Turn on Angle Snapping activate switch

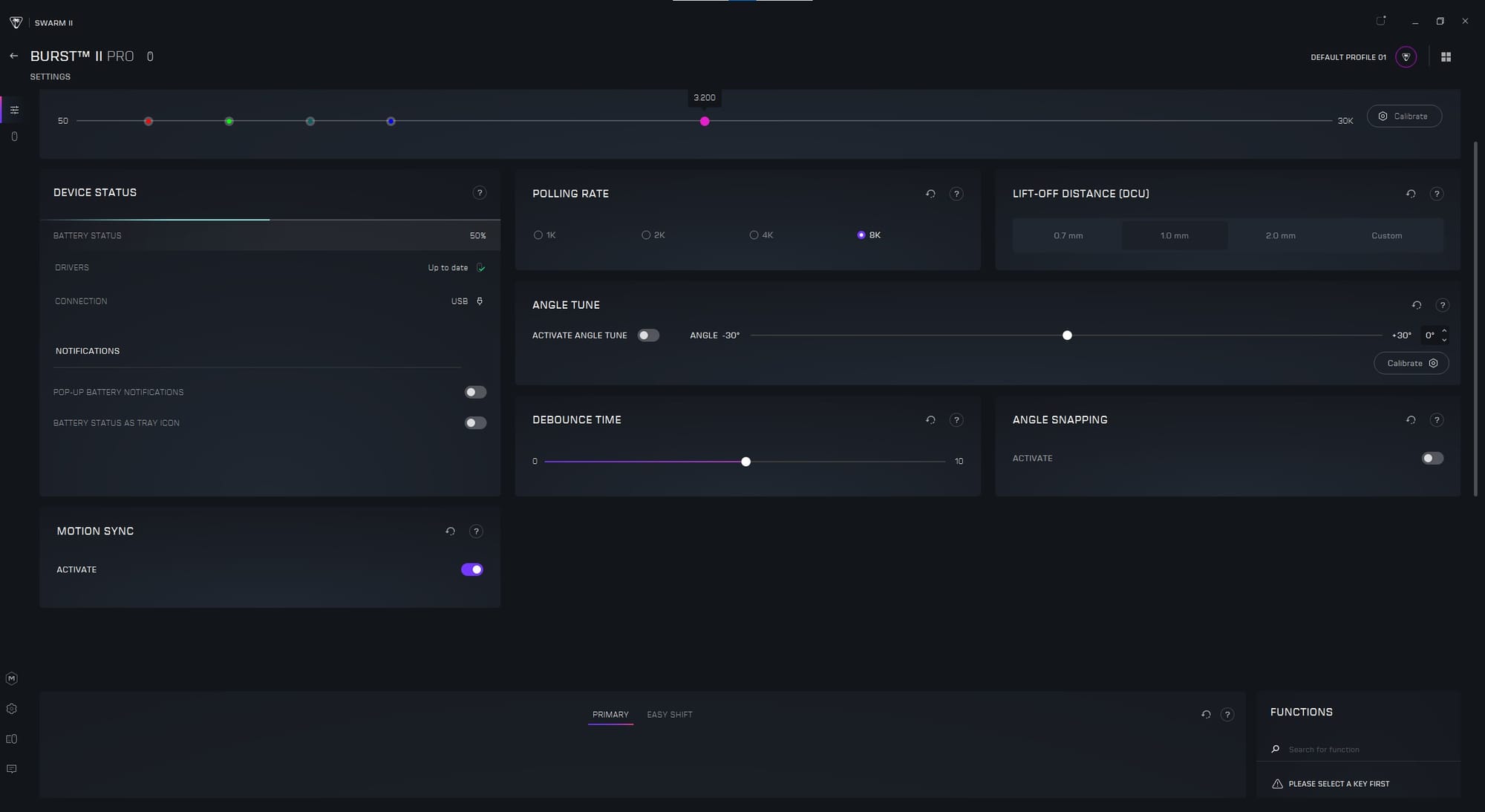tap(1432, 458)
